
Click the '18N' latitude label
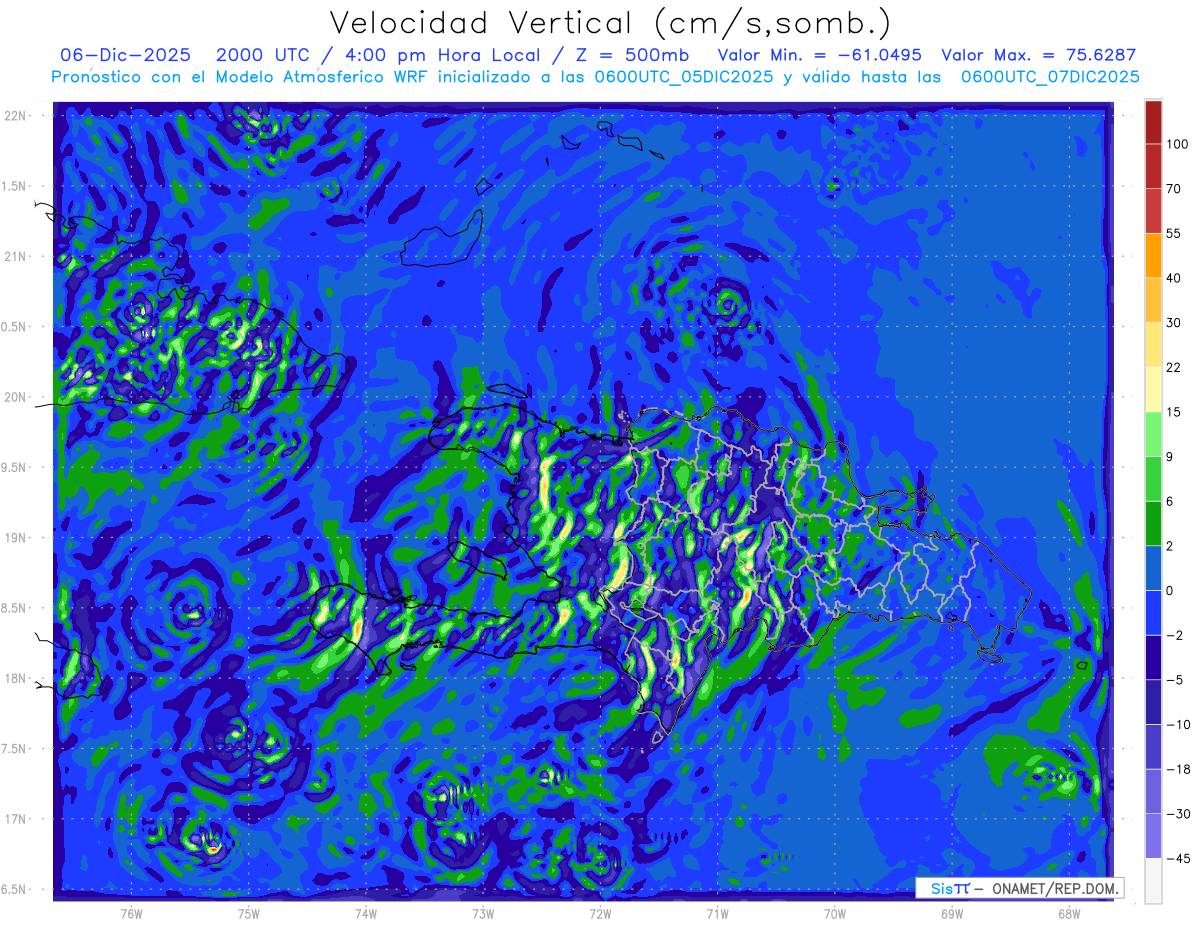pos(16,679)
